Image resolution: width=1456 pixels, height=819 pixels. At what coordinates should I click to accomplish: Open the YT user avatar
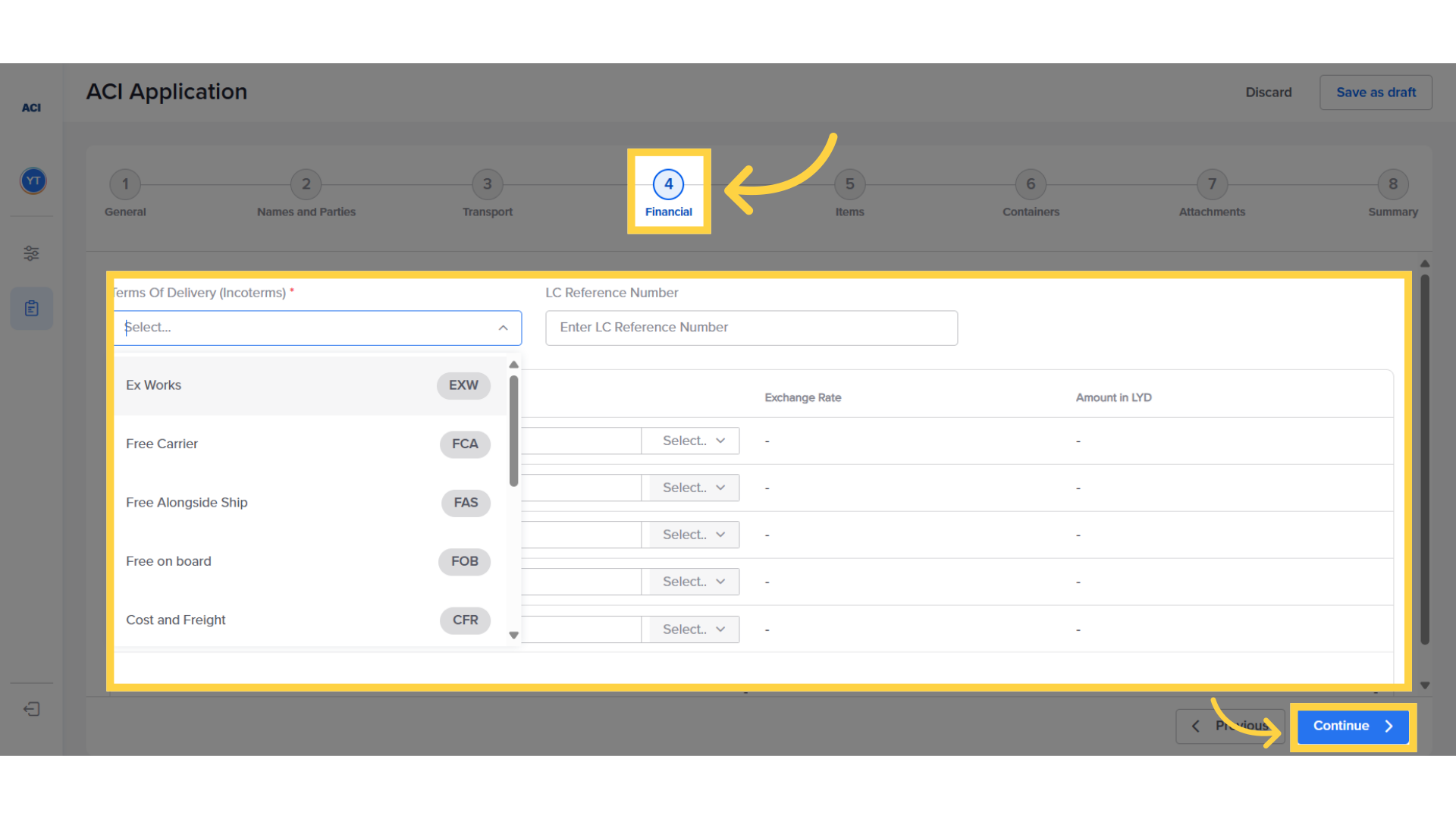pos(33,180)
